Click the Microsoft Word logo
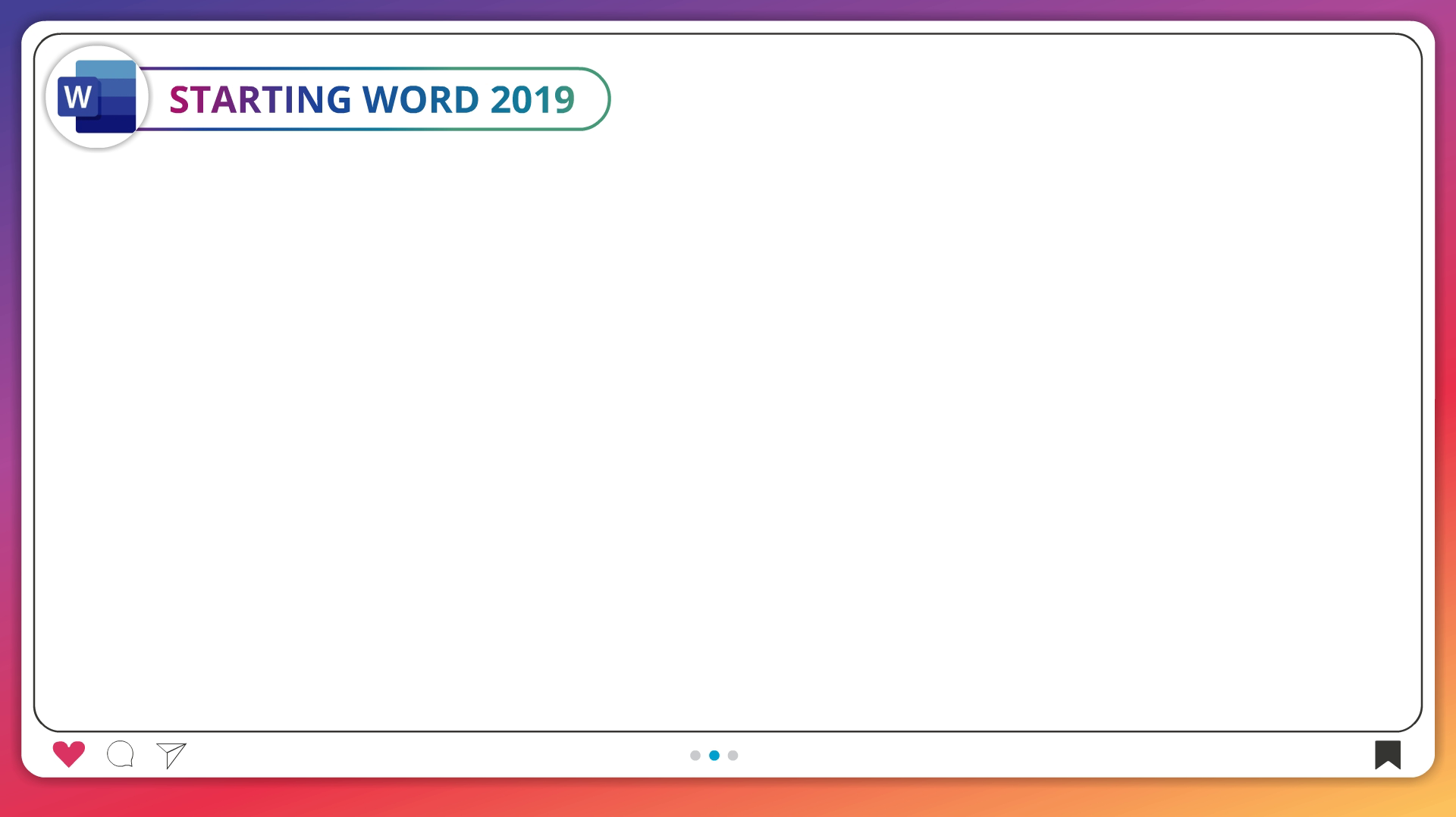 (97, 97)
